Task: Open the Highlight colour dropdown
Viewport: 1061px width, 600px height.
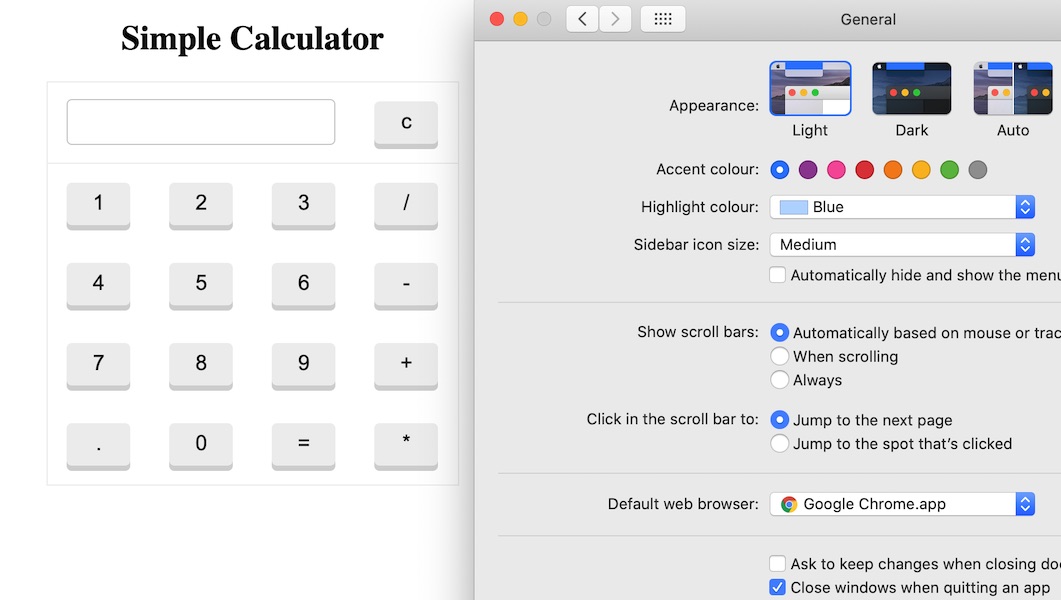Action: click(902, 207)
